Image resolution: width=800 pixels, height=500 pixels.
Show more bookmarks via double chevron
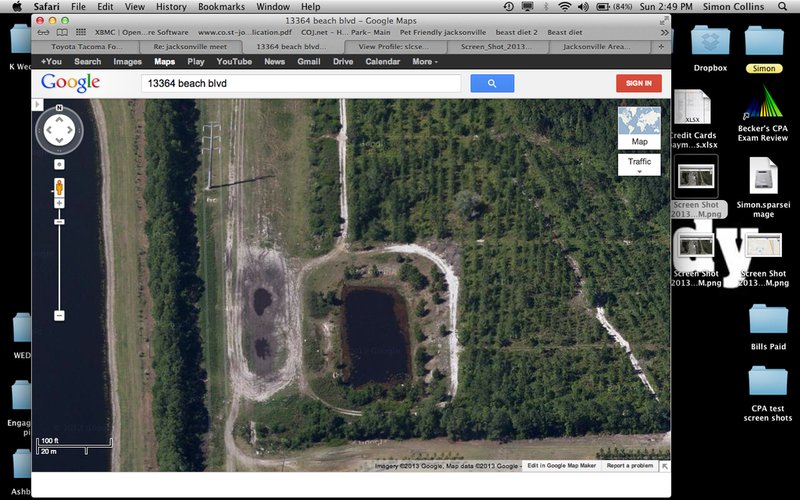pyautogui.click(x=664, y=32)
